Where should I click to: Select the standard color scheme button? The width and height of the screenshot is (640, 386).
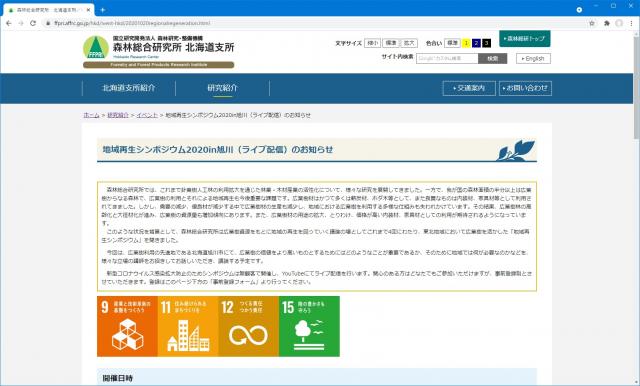[452, 43]
